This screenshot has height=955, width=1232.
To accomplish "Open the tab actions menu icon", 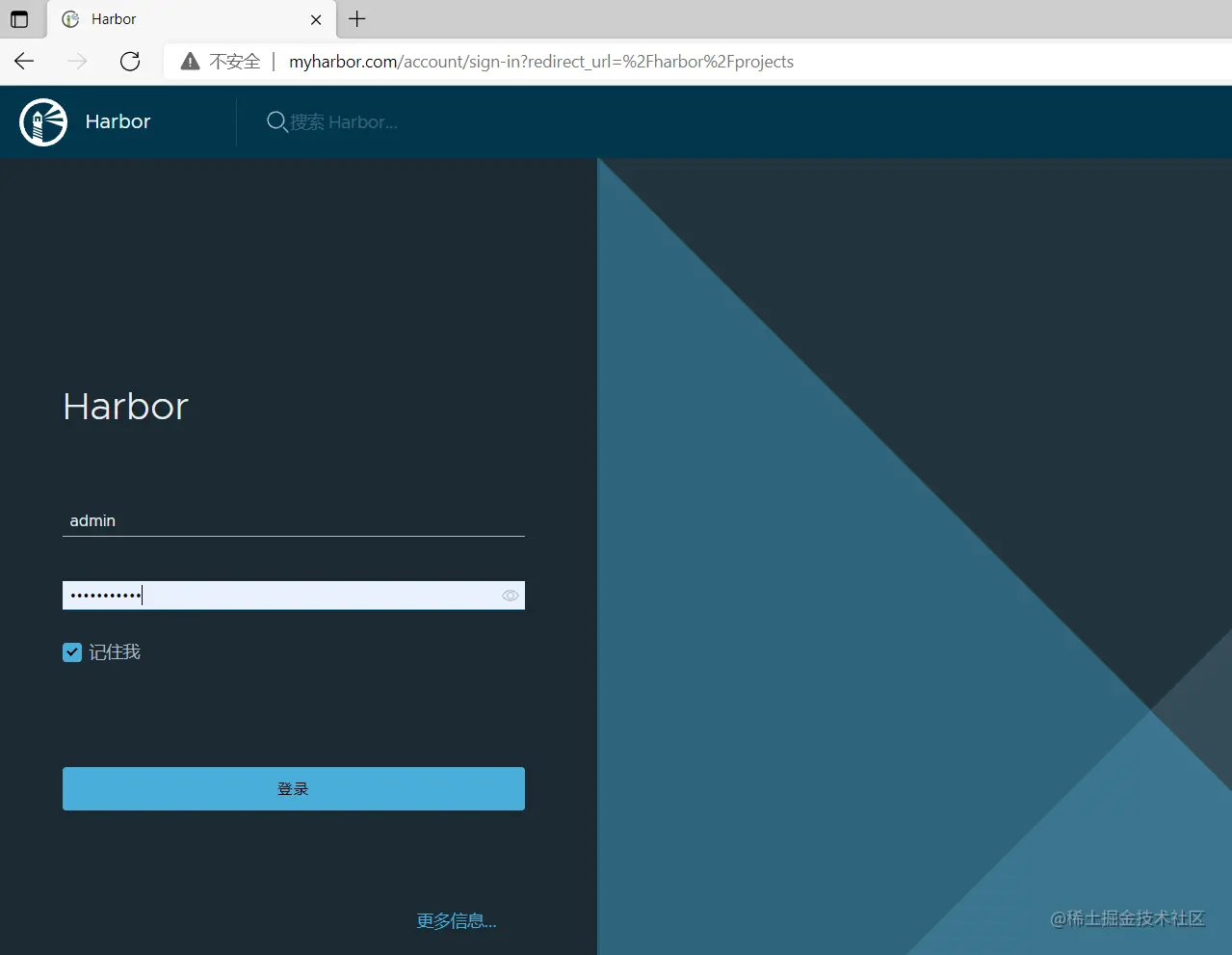I will tap(19, 19).
